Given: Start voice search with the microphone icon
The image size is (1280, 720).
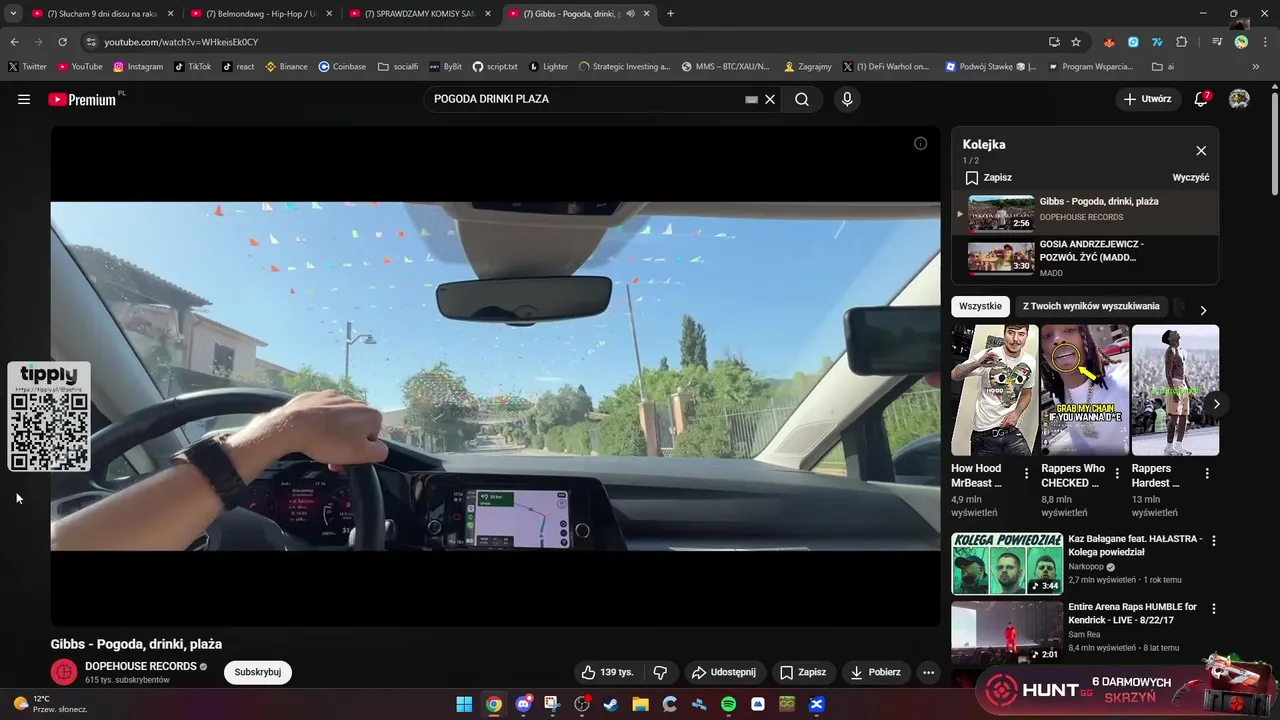Looking at the screenshot, I should coord(847,99).
